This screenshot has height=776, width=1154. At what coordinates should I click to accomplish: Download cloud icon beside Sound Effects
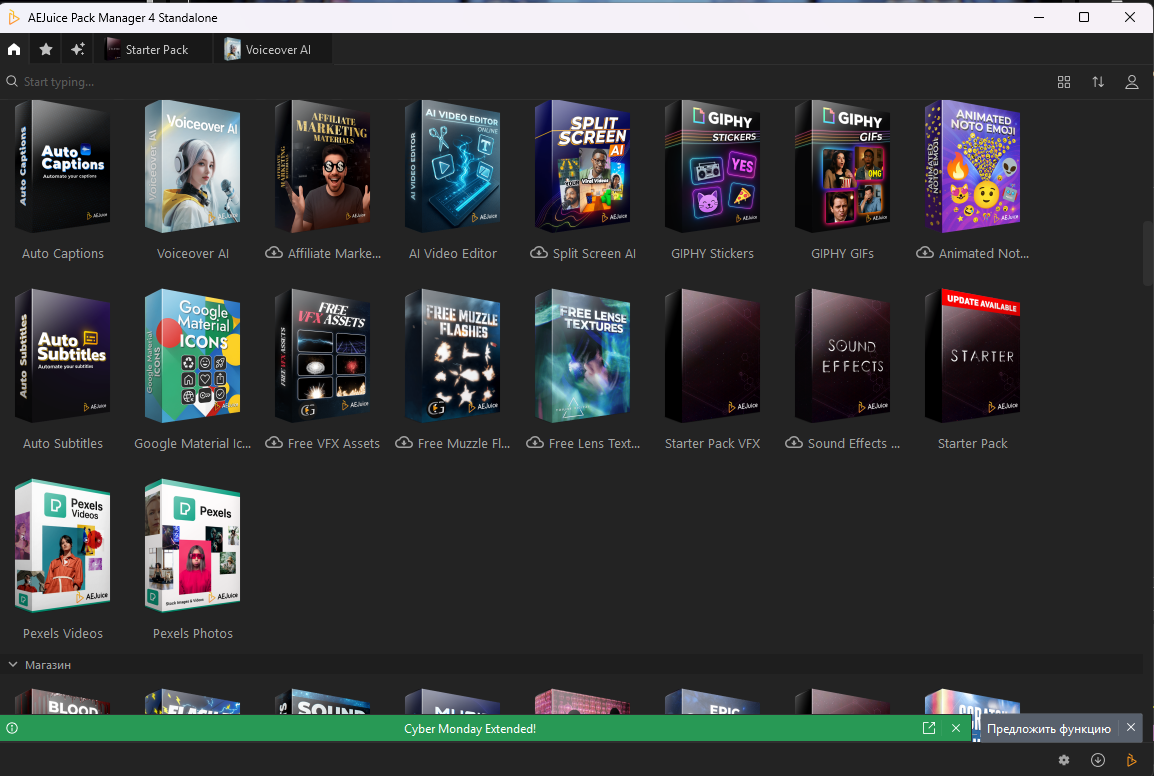(x=793, y=442)
